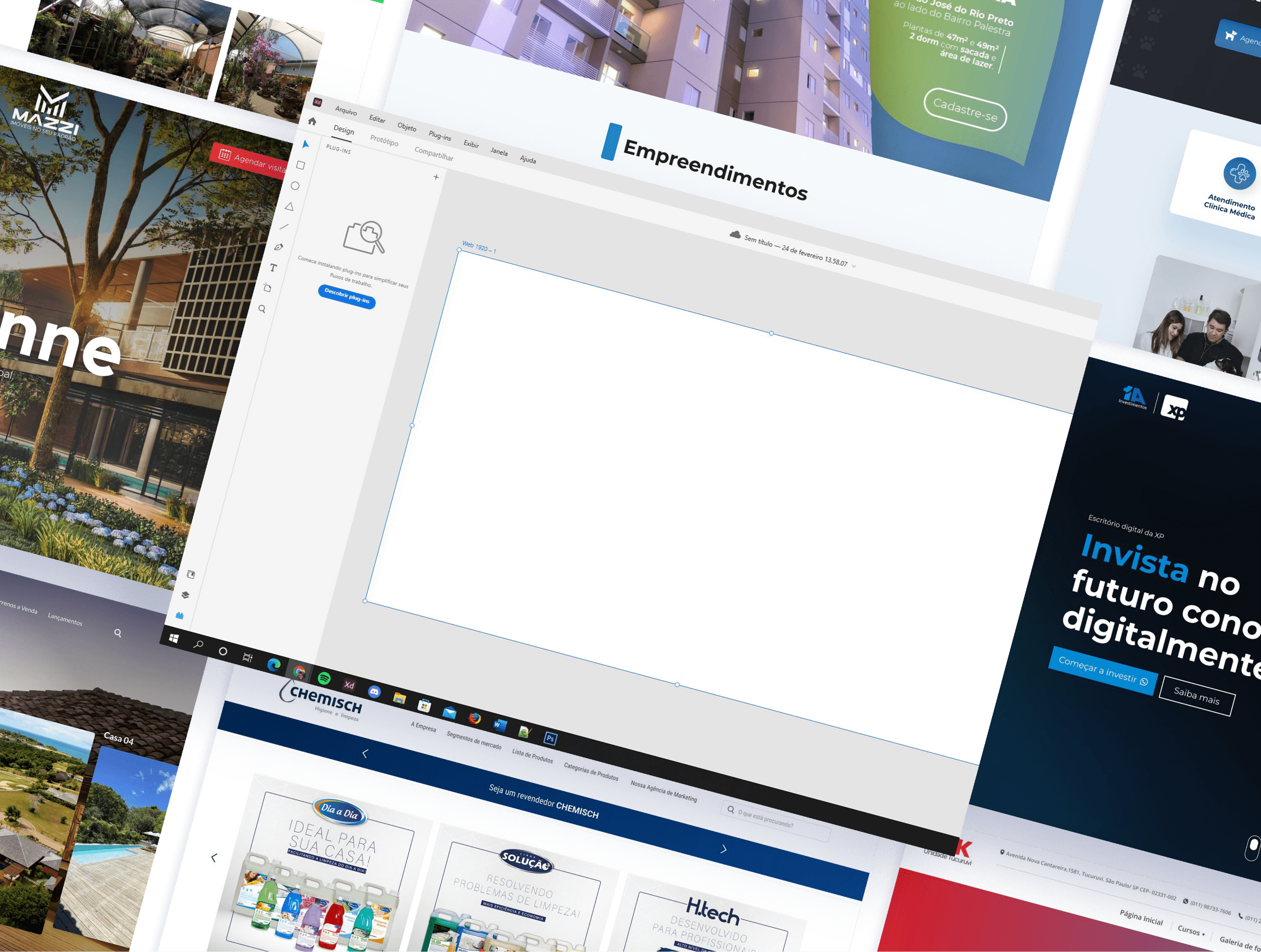Select the Pen tool in XD toolbar

(x=278, y=247)
